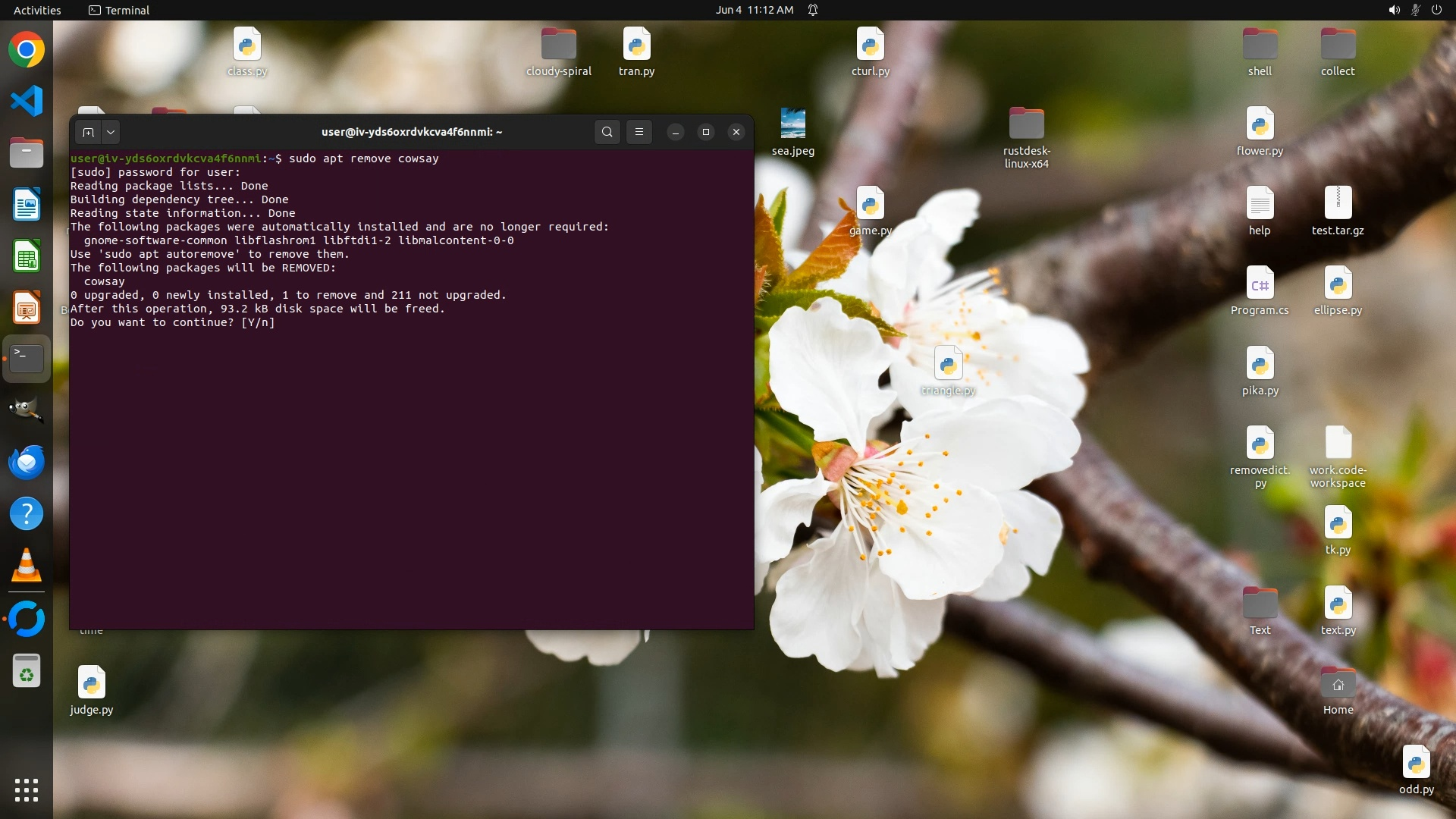The width and height of the screenshot is (1456, 819).
Task: Open new tab in terminal
Action: pos(88,132)
